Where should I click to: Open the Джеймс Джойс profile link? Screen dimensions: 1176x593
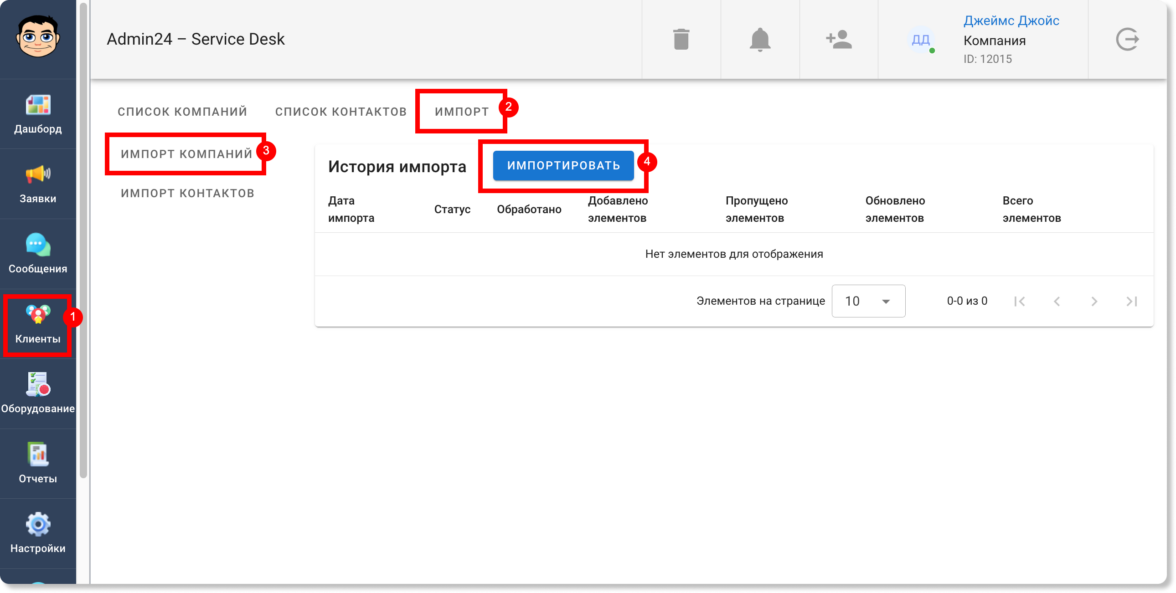coord(1011,21)
